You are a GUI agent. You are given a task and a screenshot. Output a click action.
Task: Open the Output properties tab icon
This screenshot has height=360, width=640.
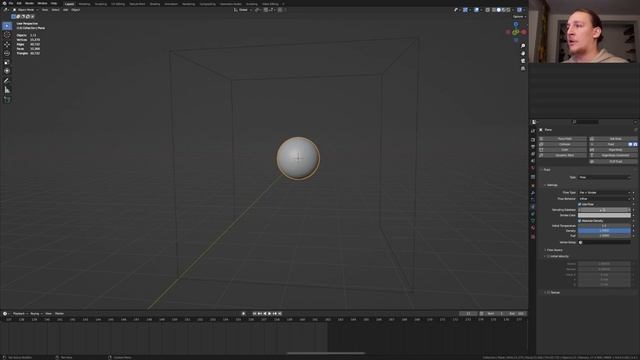533,147
